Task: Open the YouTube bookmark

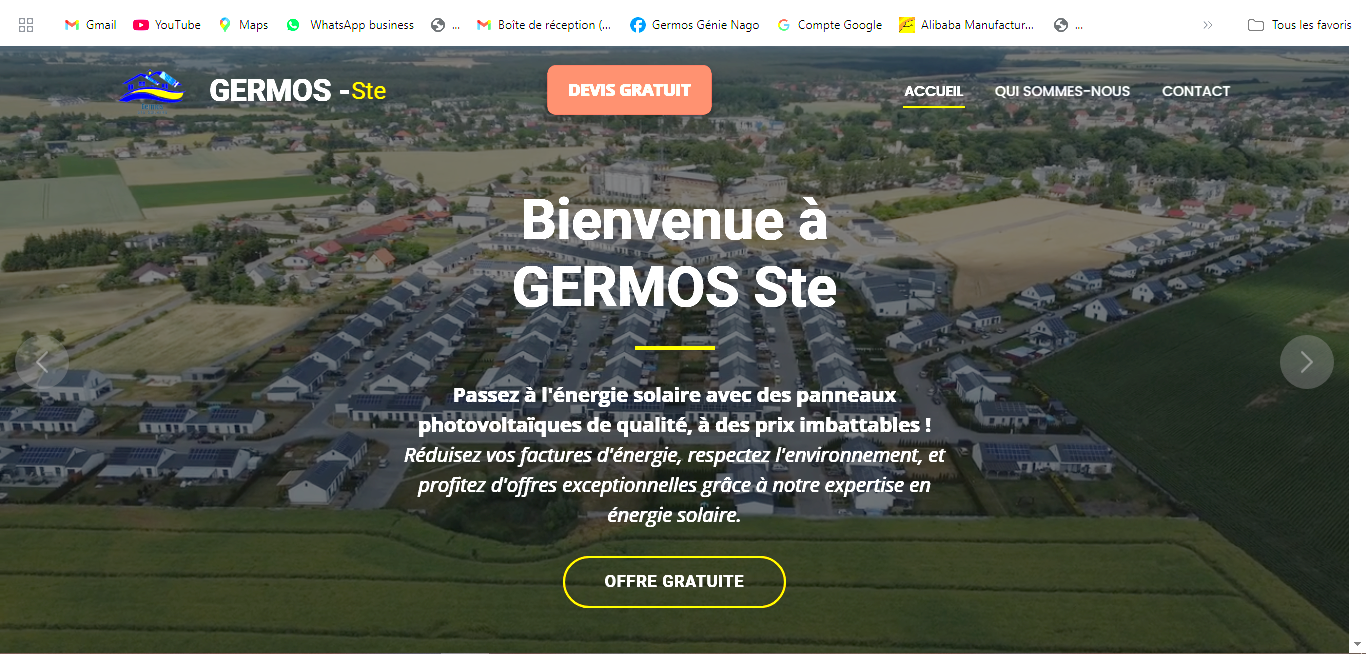Action: 167,25
